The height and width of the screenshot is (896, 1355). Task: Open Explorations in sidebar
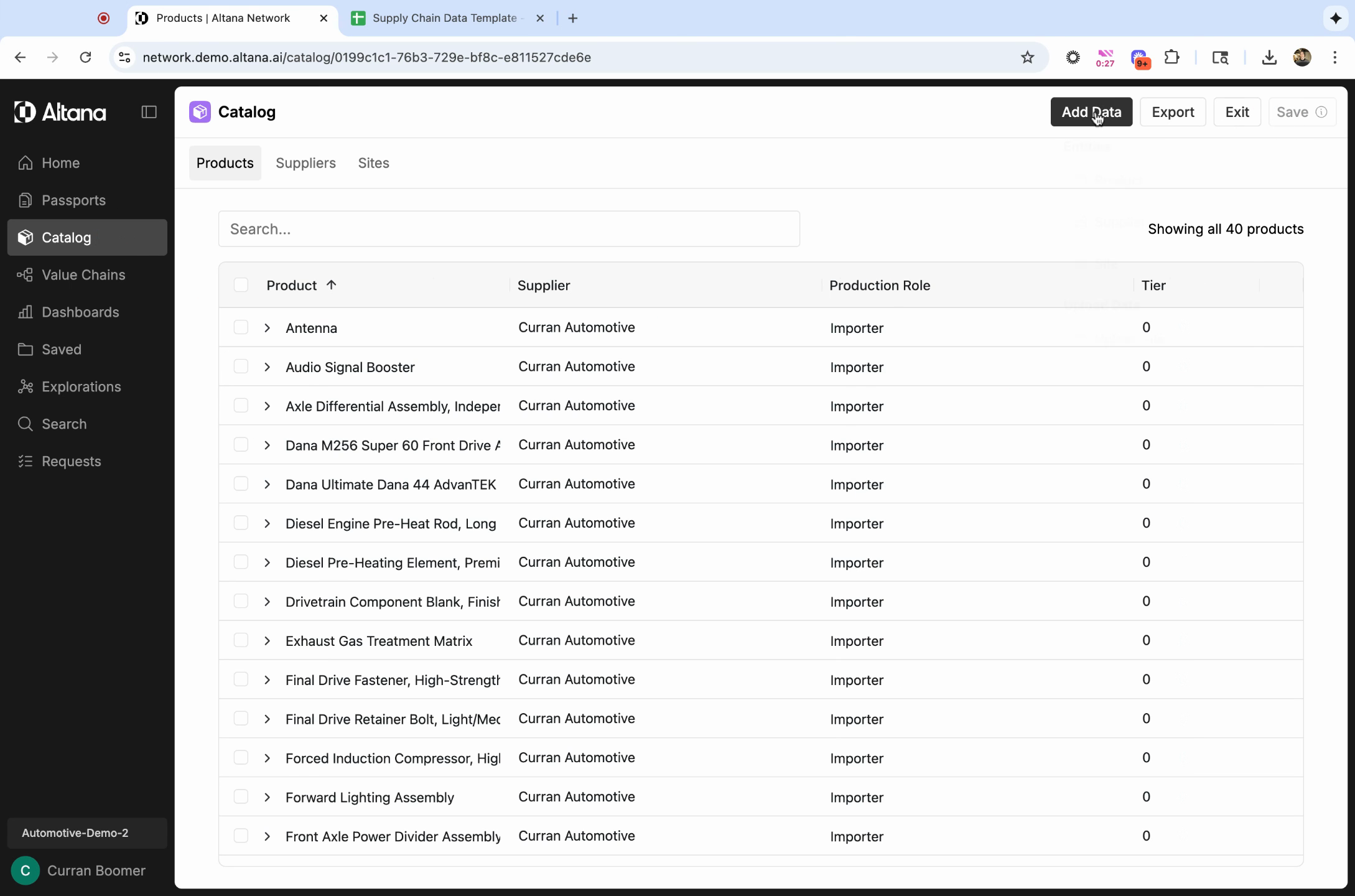click(81, 387)
